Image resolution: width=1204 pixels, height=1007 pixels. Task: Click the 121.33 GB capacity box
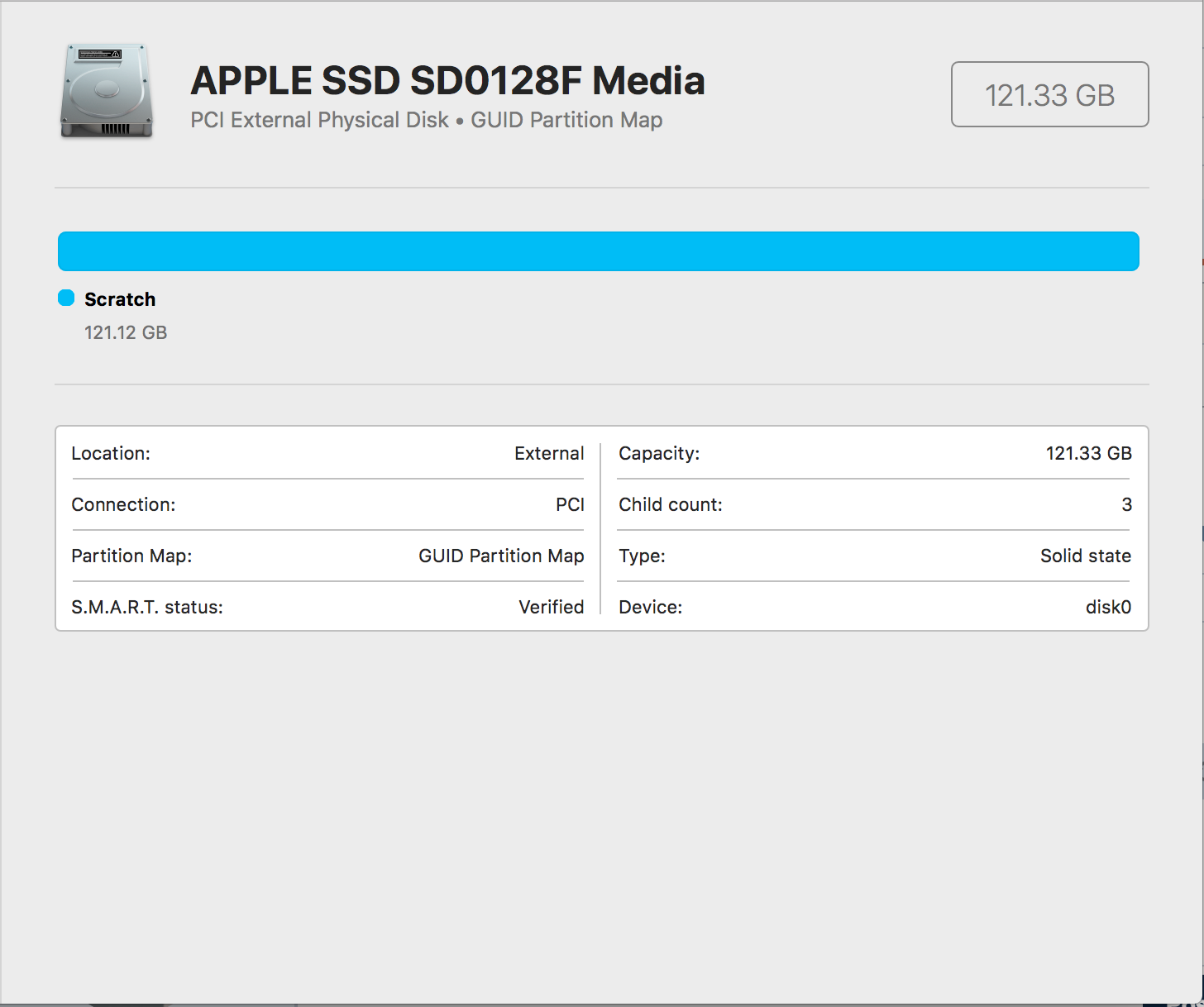click(x=1049, y=94)
